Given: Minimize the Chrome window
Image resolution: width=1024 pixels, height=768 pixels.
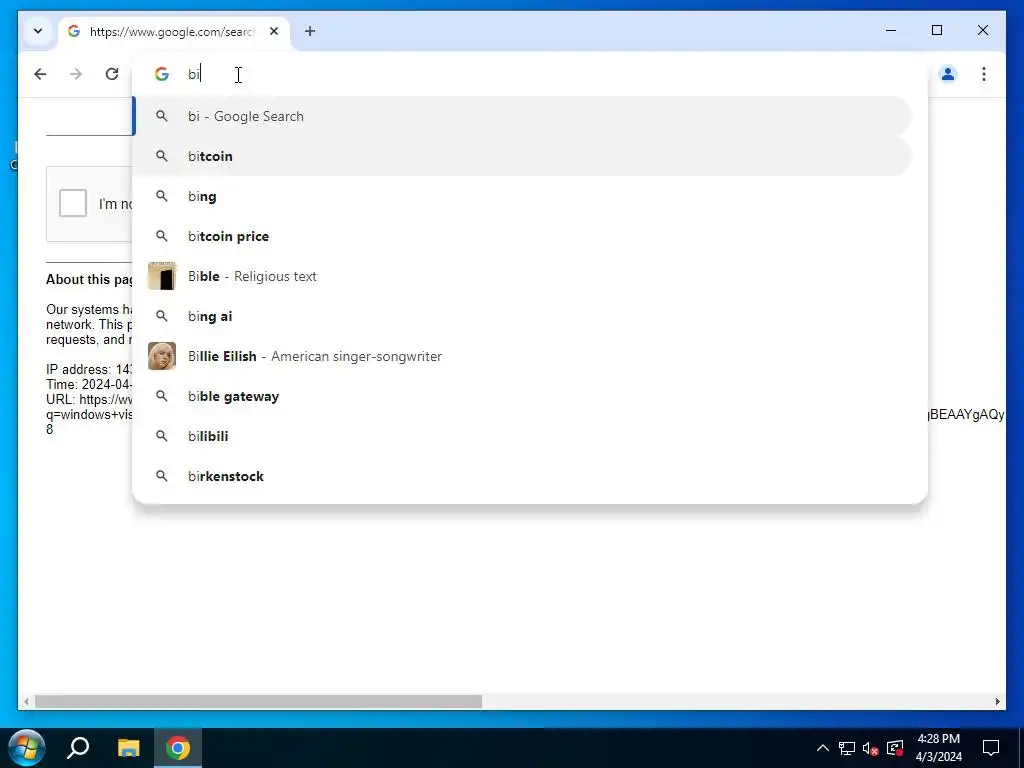Looking at the screenshot, I should (891, 30).
